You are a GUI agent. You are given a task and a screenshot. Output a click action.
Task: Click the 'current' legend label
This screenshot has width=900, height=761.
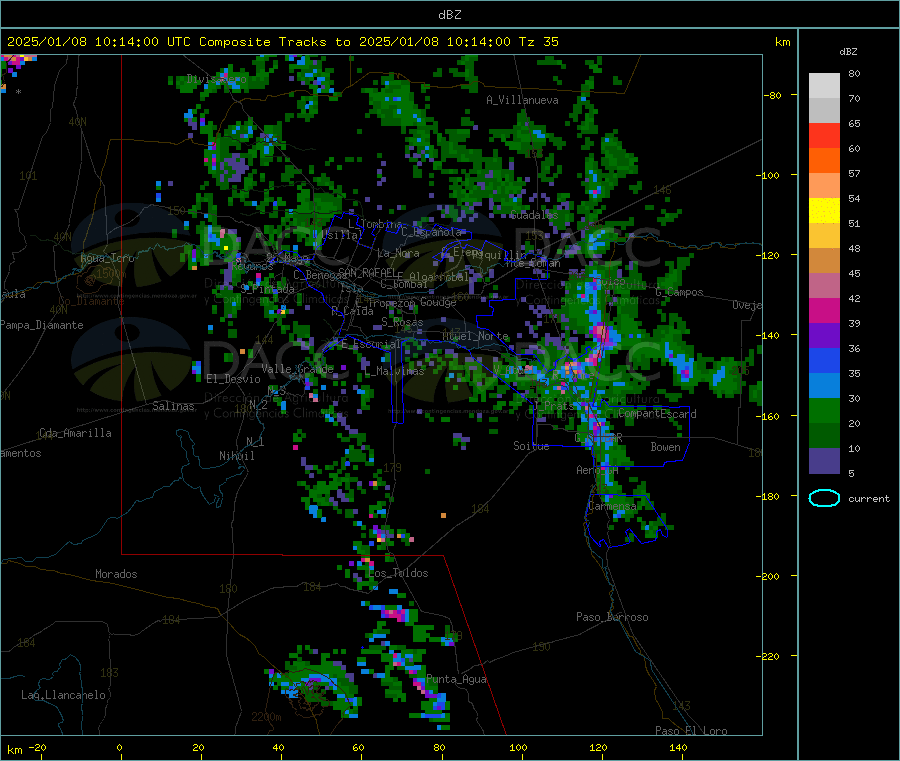click(x=869, y=499)
